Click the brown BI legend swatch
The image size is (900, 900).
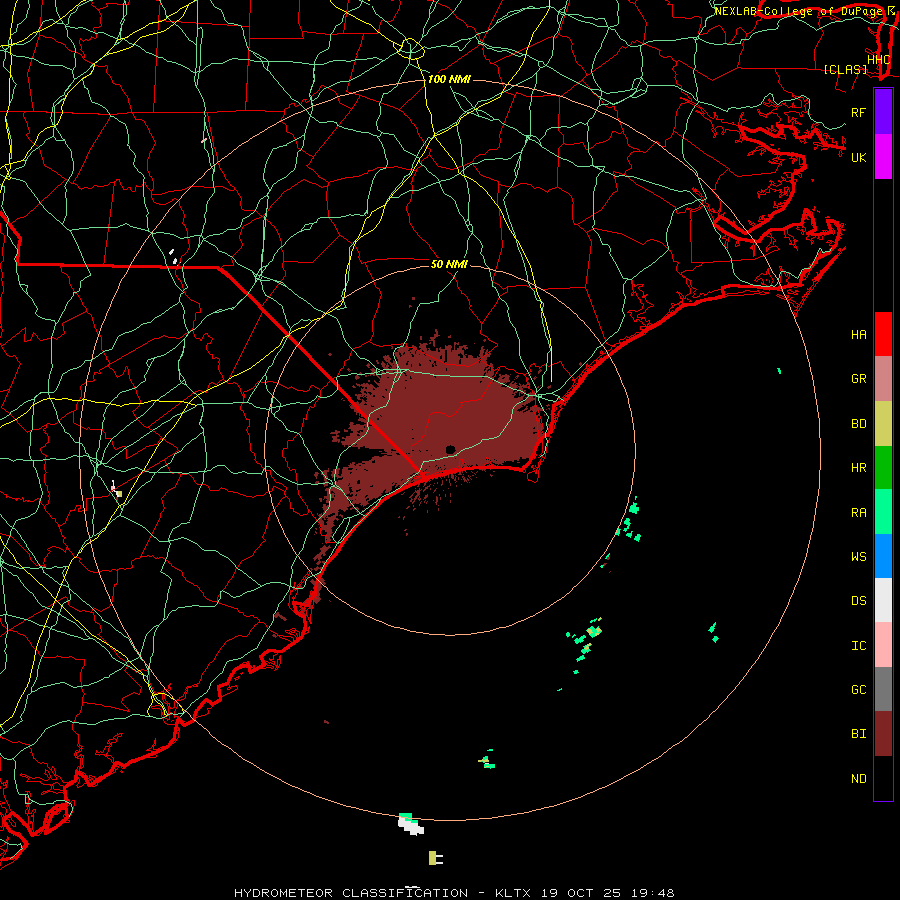tap(883, 734)
